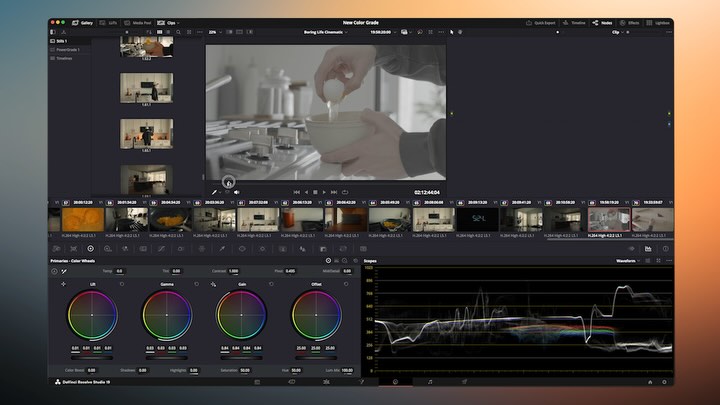Toggle loop playback in the viewer

[x=345, y=192]
